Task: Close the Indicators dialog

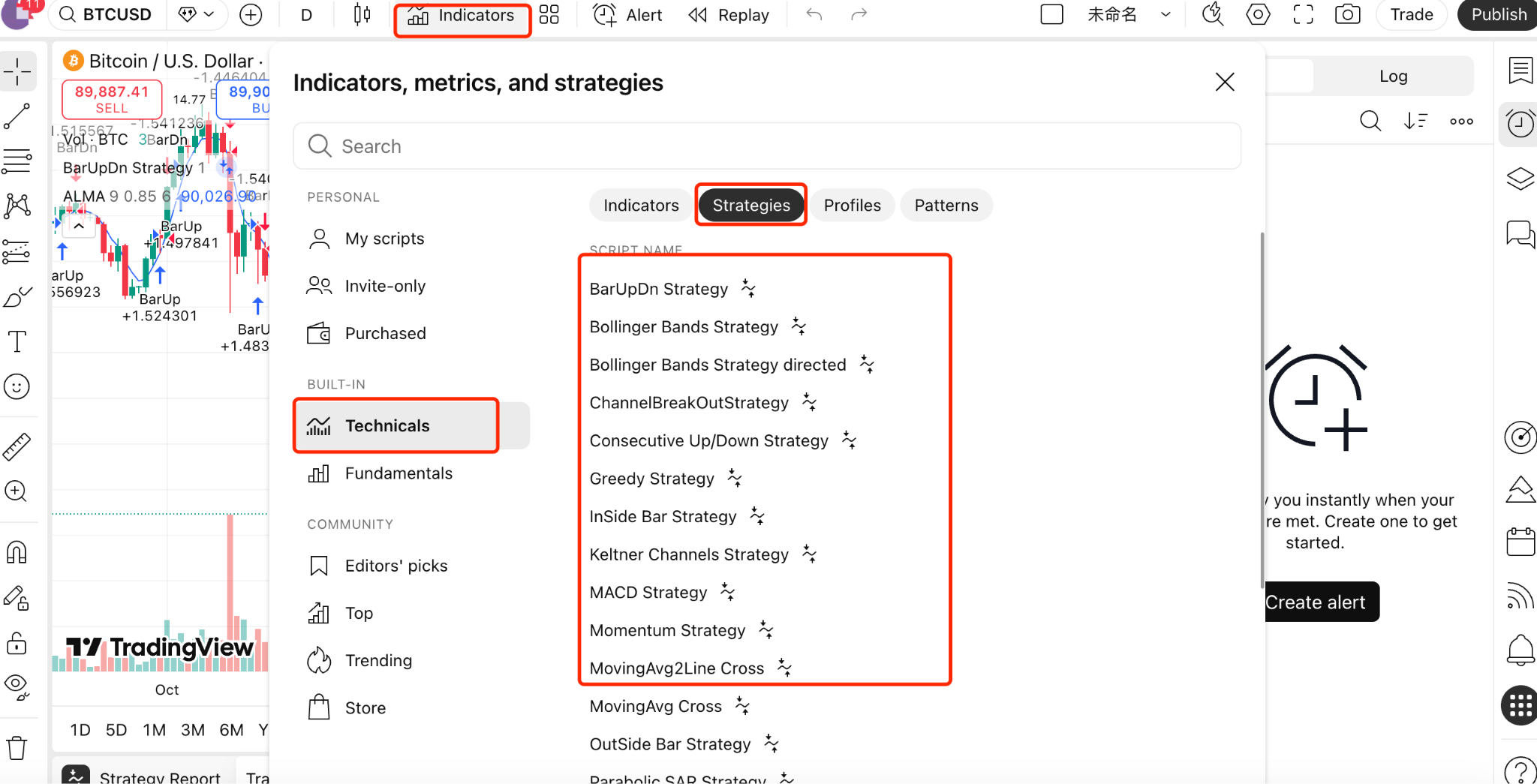Action: tap(1225, 82)
